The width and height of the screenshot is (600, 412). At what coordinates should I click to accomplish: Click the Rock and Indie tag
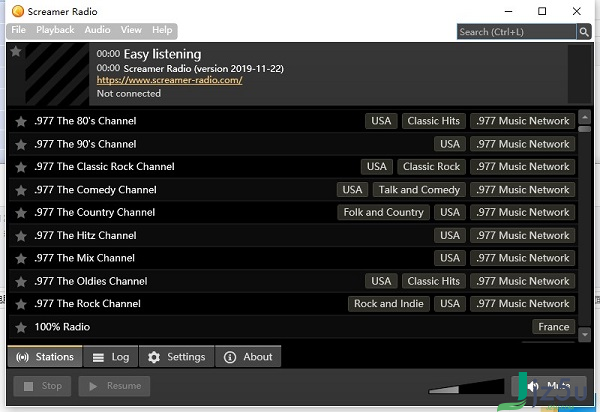click(389, 304)
